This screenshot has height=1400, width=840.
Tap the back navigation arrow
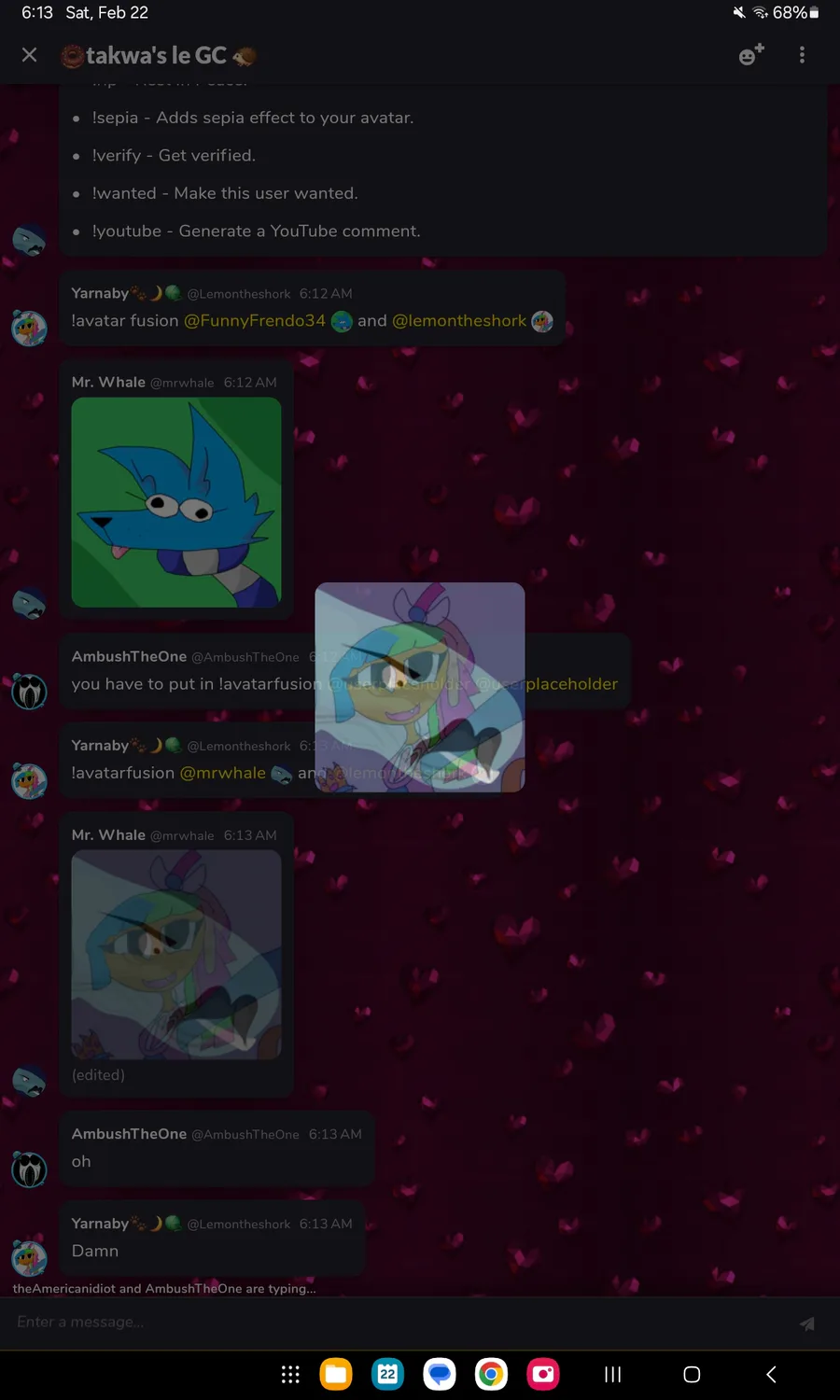(771, 1374)
